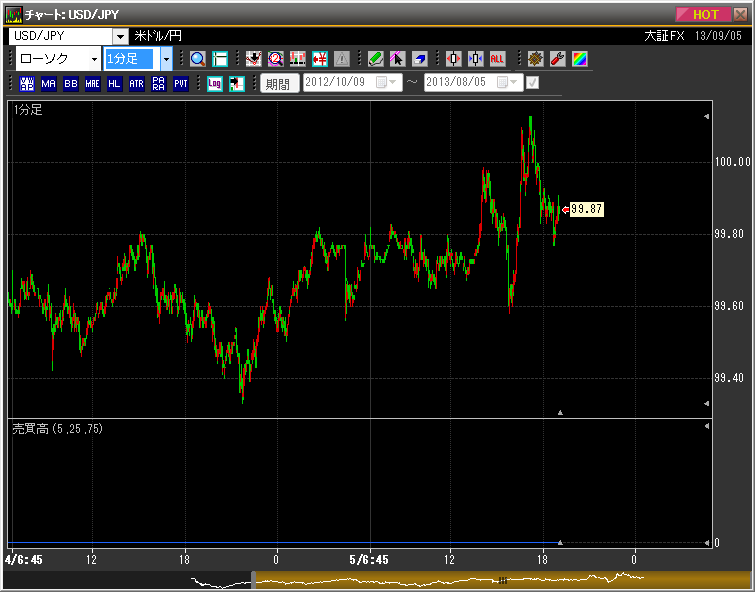
Task: Toggle the checkbox beside the end date
Action: click(532, 83)
